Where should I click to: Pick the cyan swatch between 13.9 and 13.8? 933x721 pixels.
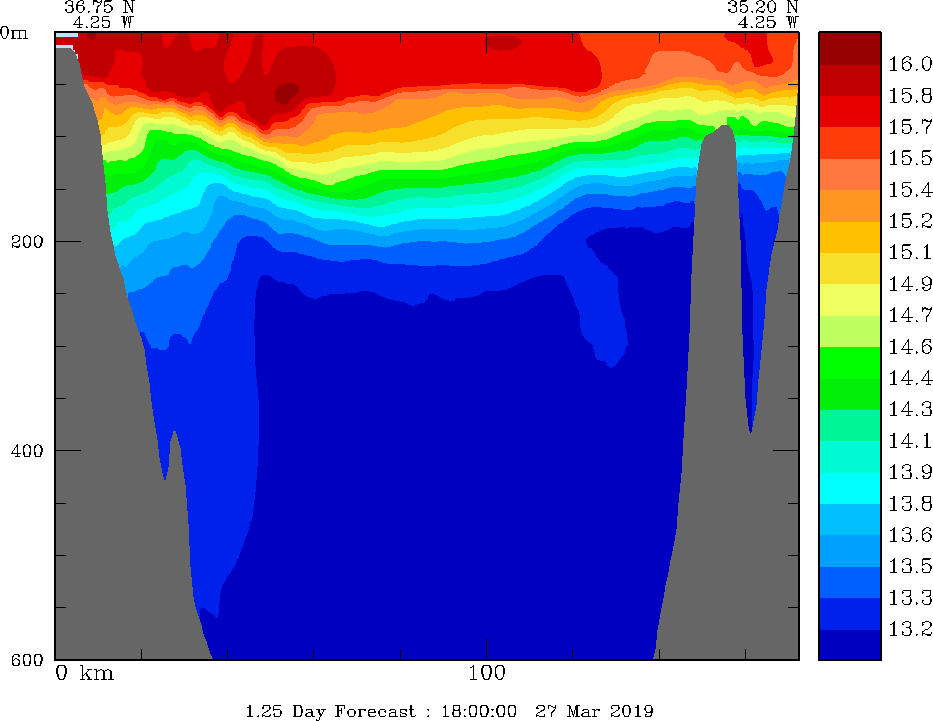[x=850, y=488]
